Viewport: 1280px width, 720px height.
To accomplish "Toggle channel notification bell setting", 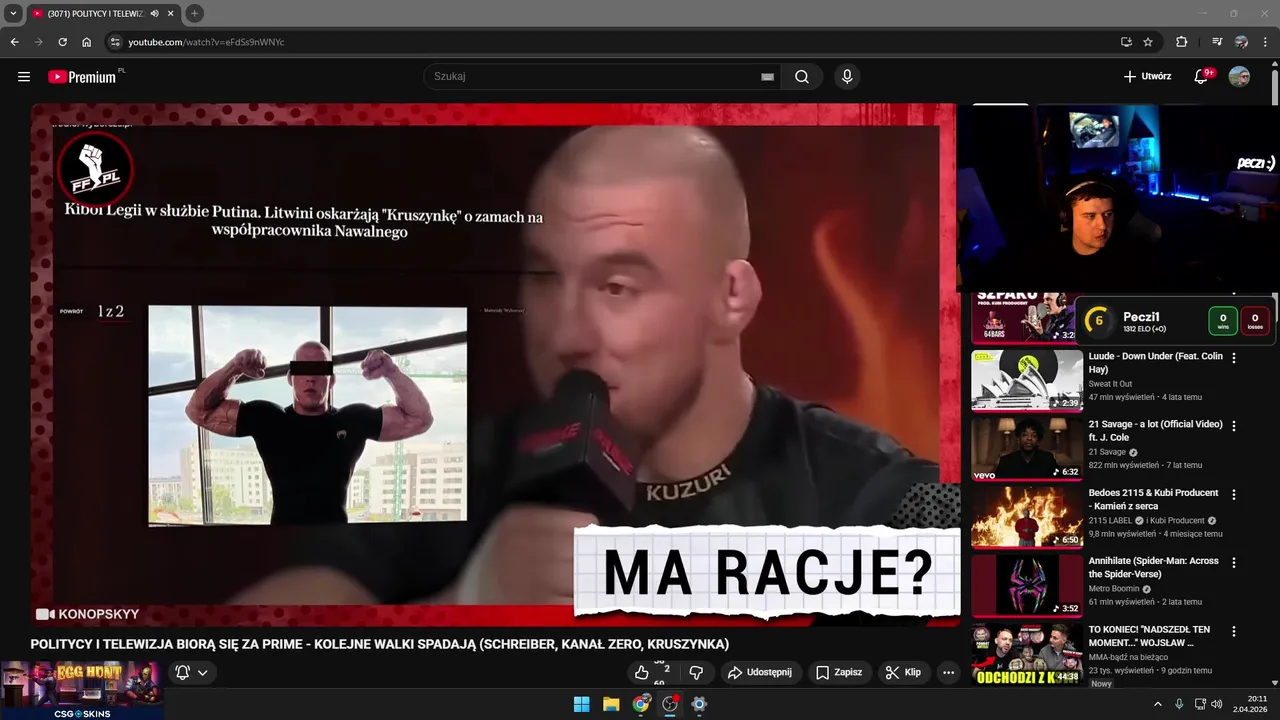I will [183, 673].
